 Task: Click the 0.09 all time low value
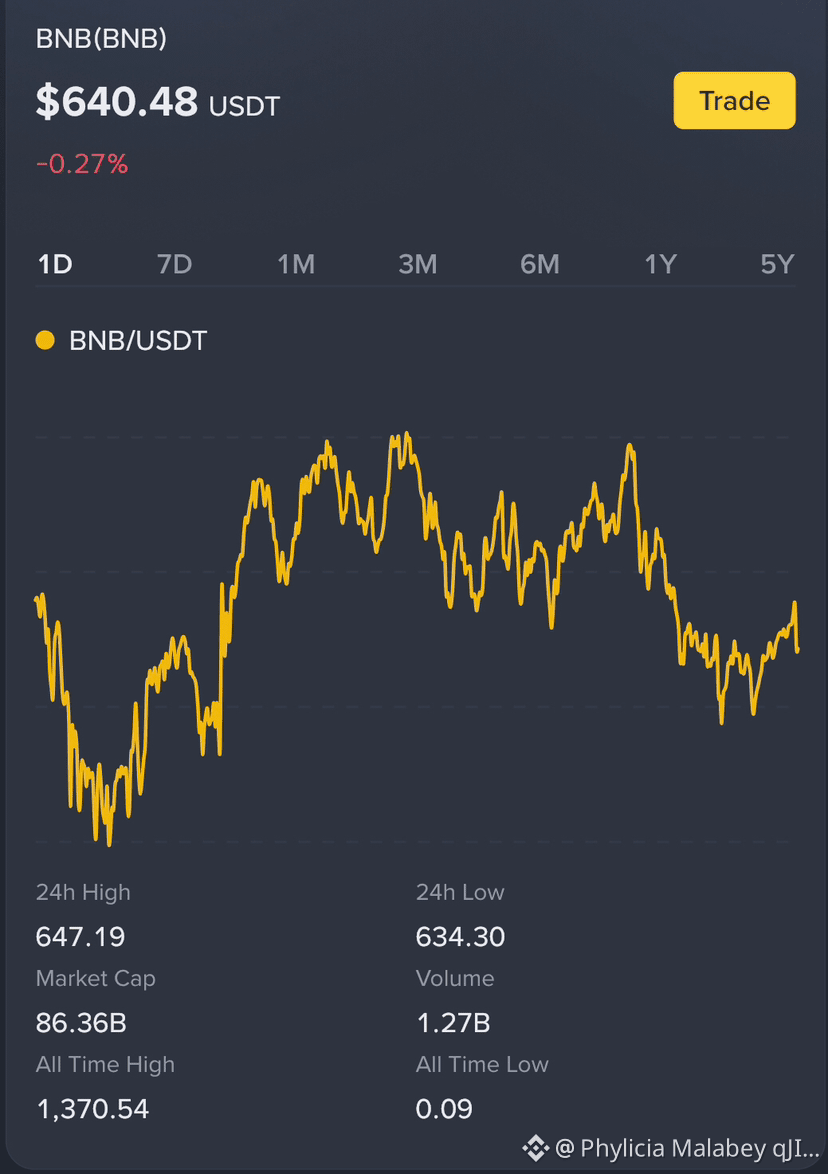tap(444, 1109)
